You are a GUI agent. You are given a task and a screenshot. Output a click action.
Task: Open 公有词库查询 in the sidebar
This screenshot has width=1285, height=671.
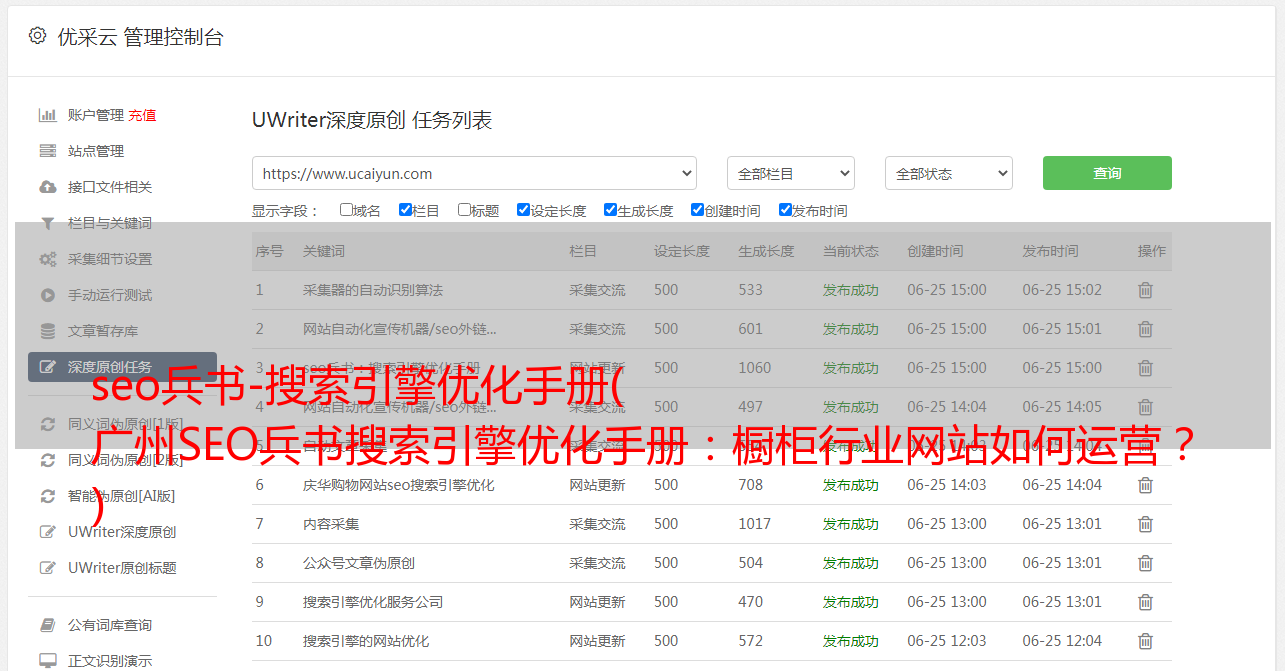(110, 625)
